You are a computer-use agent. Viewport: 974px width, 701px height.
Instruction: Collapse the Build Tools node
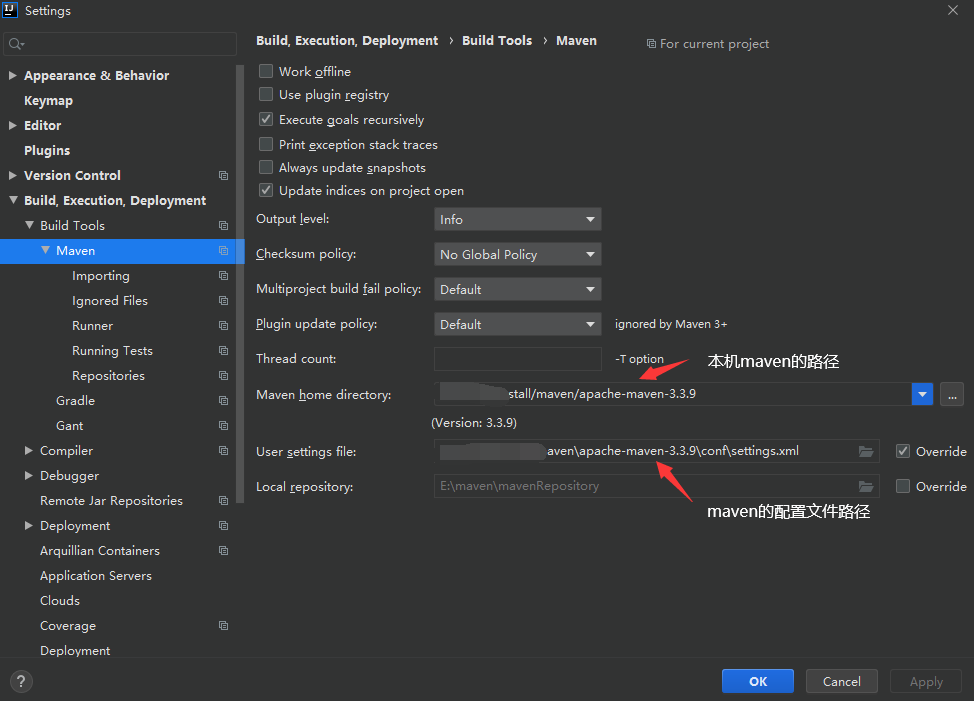click(x=29, y=225)
